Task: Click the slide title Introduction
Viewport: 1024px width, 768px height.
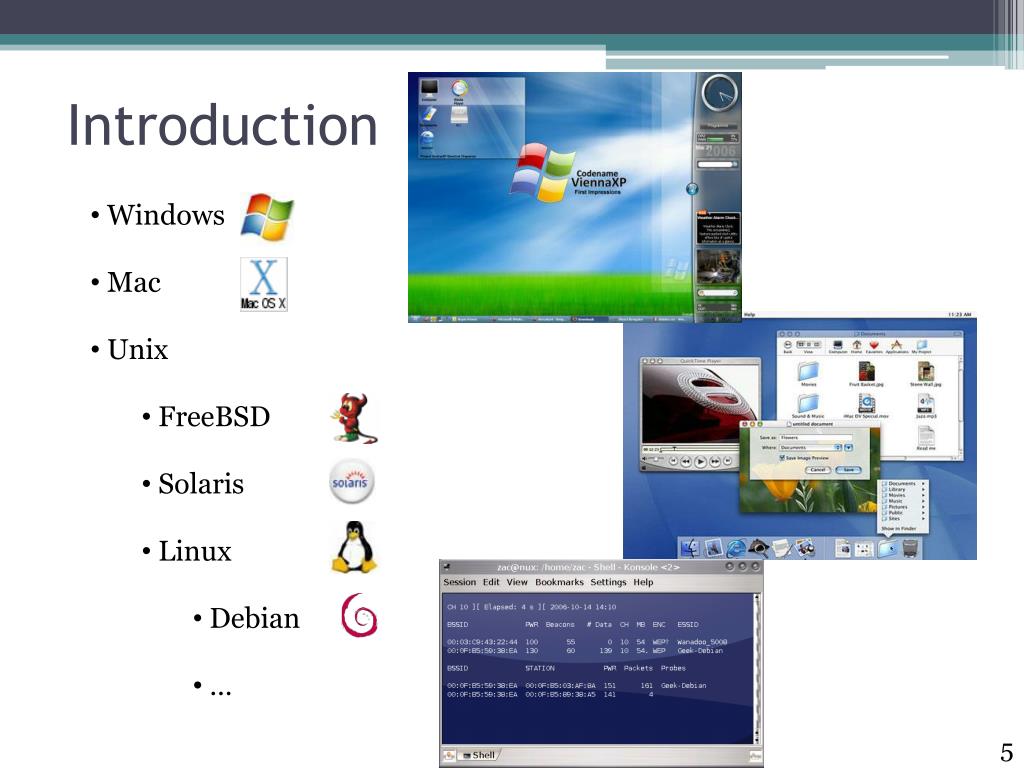Action: click(223, 125)
